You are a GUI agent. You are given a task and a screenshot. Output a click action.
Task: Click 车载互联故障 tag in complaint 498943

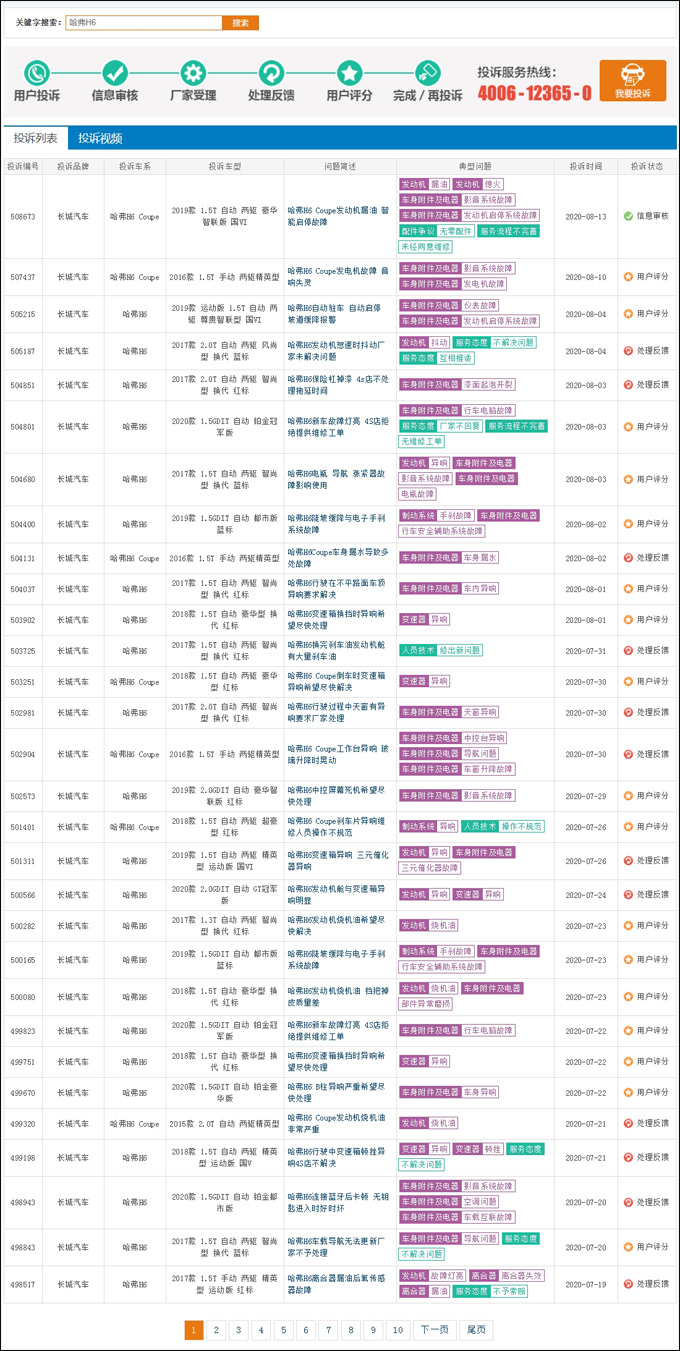(x=488, y=1218)
